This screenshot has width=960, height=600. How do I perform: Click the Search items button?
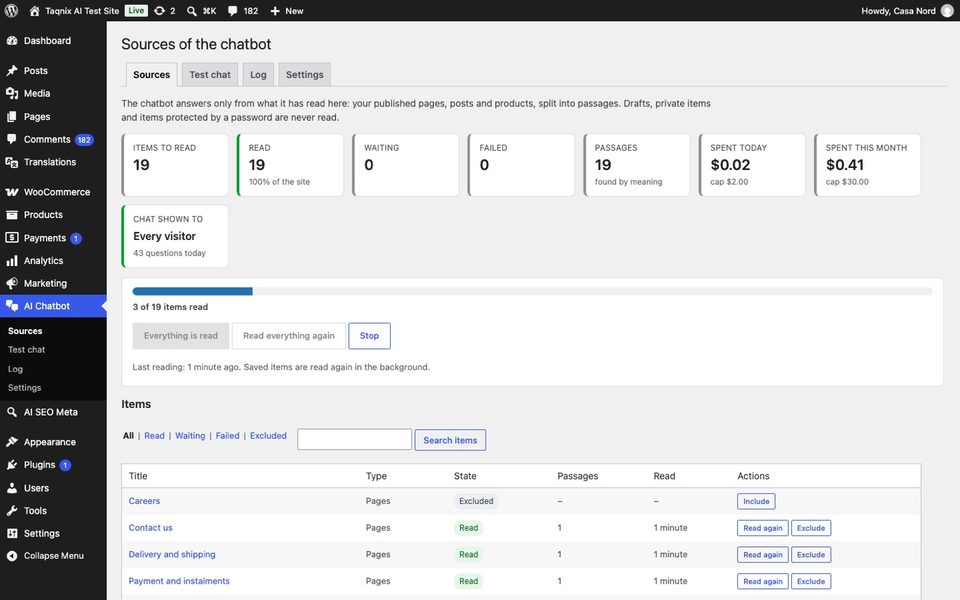[450, 440]
